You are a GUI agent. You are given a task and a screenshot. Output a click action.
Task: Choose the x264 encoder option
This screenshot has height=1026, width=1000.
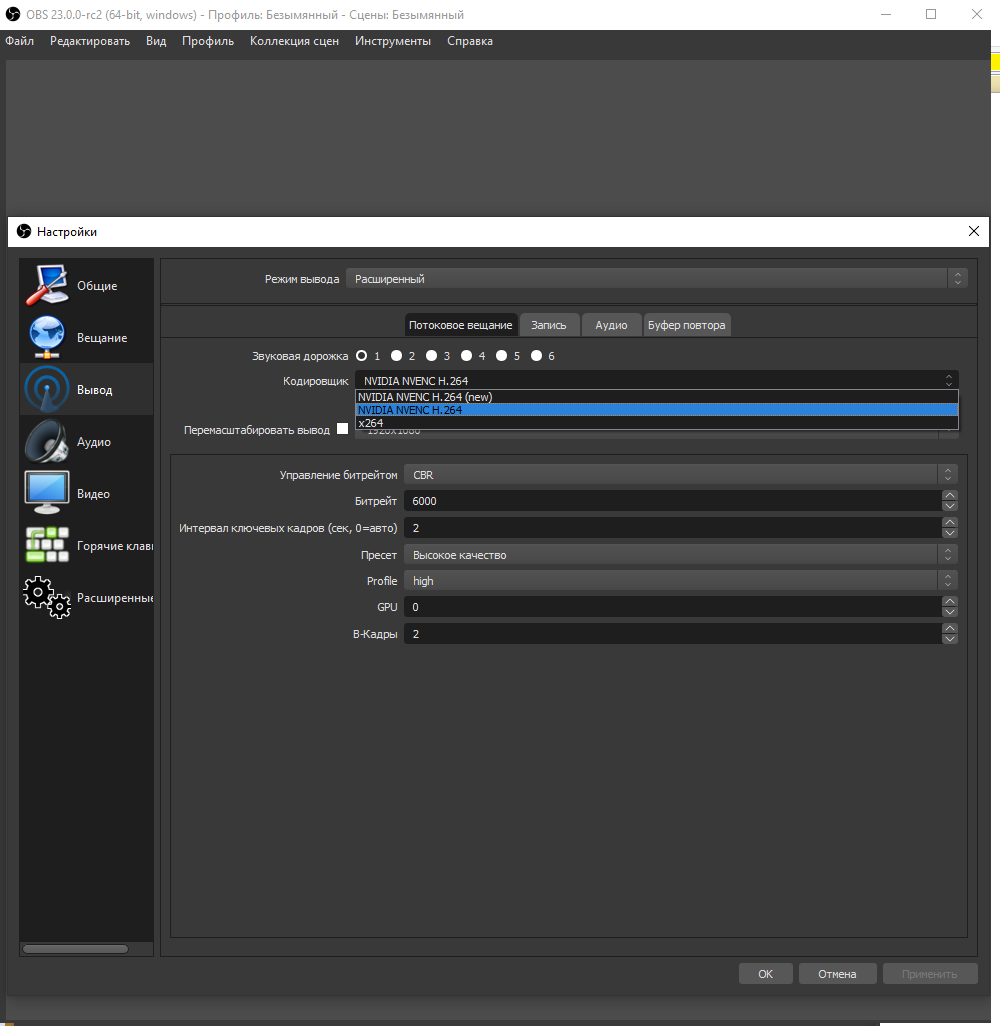coord(656,423)
